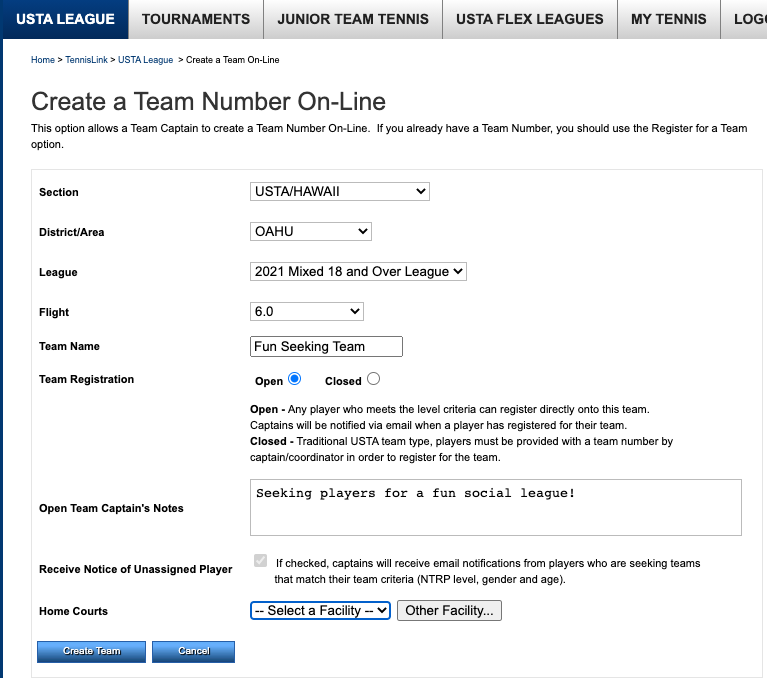Click the Create Team button
The width and height of the screenshot is (767, 678).
[x=92, y=651]
